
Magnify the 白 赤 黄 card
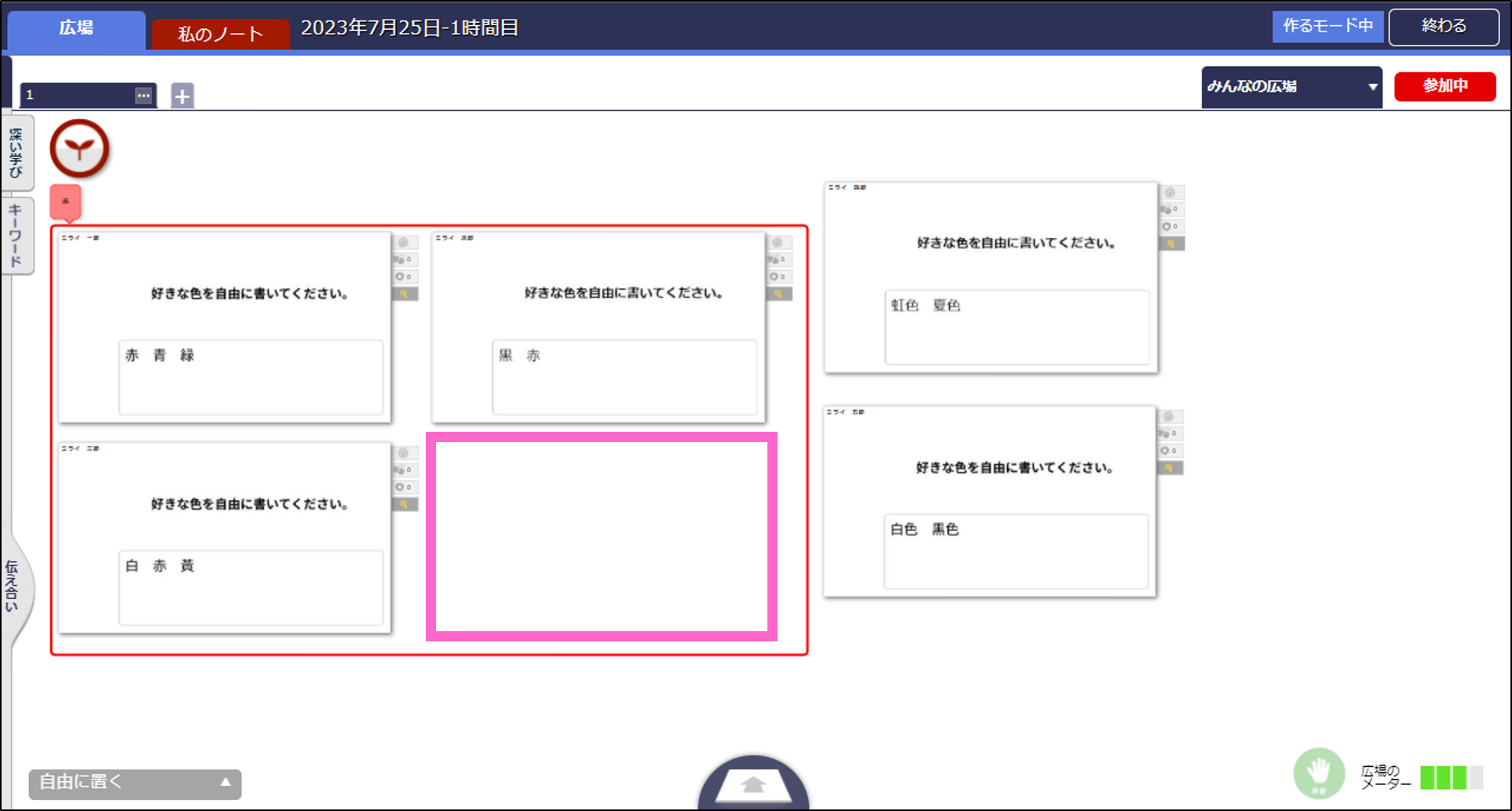click(x=404, y=504)
